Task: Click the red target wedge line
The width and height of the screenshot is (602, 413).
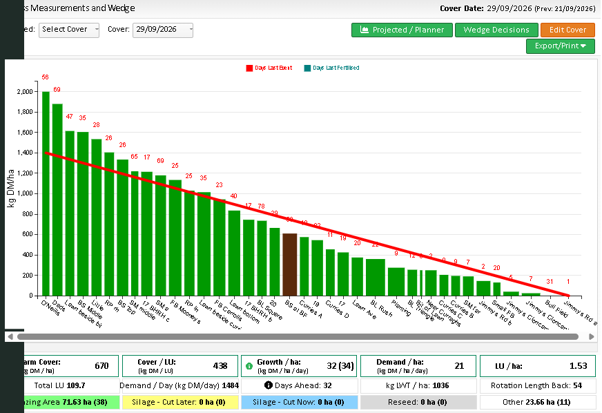Action: tap(307, 225)
